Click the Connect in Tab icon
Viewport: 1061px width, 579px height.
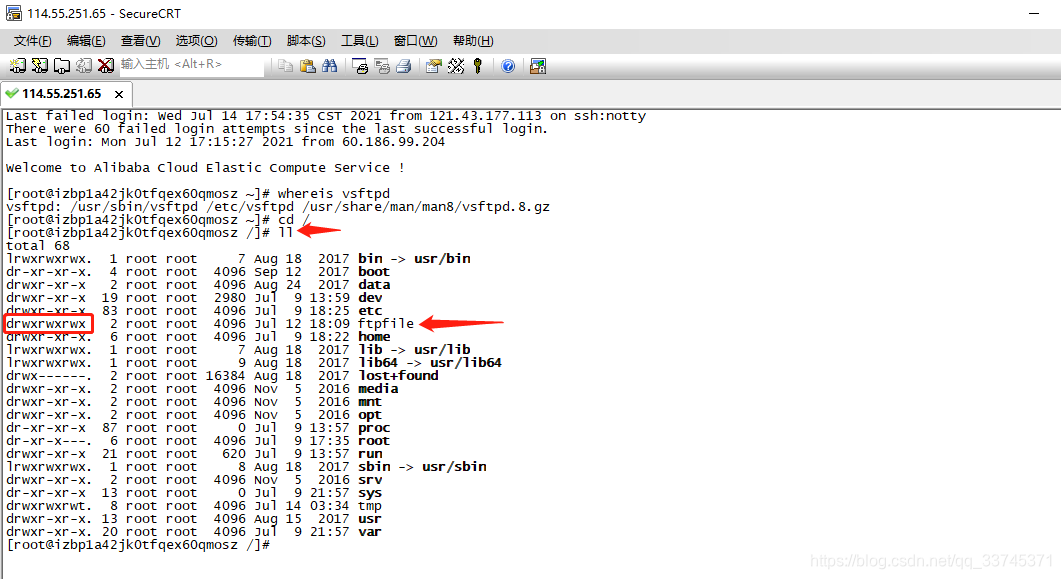(x=62, y=66)
